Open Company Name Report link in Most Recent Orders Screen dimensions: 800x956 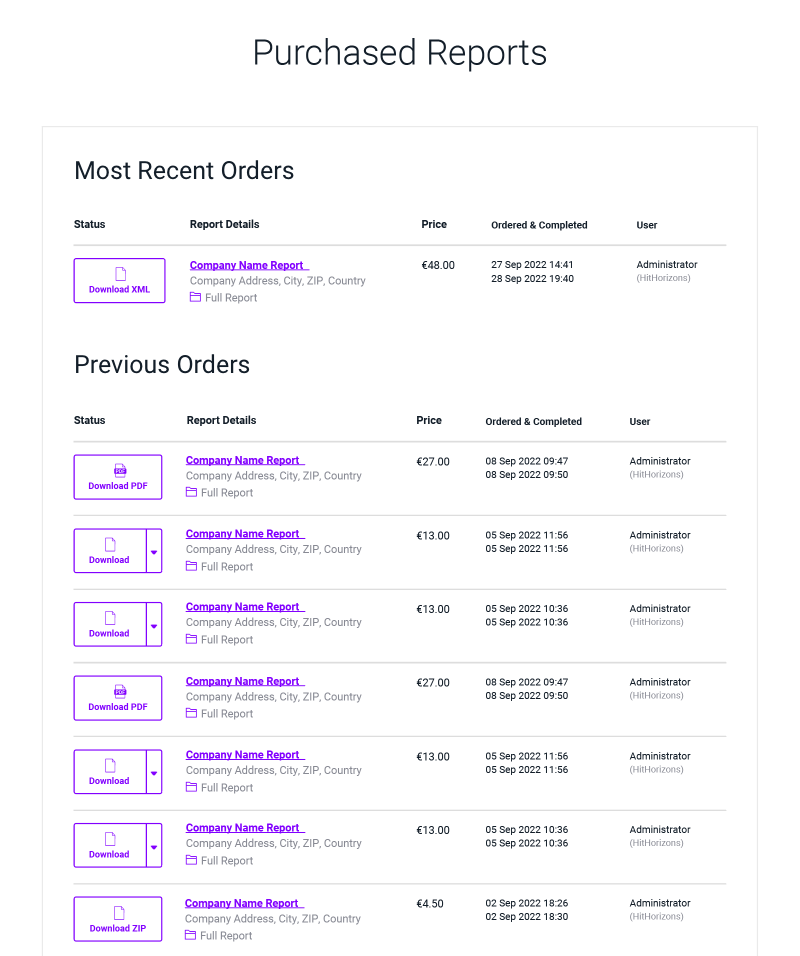249,265
